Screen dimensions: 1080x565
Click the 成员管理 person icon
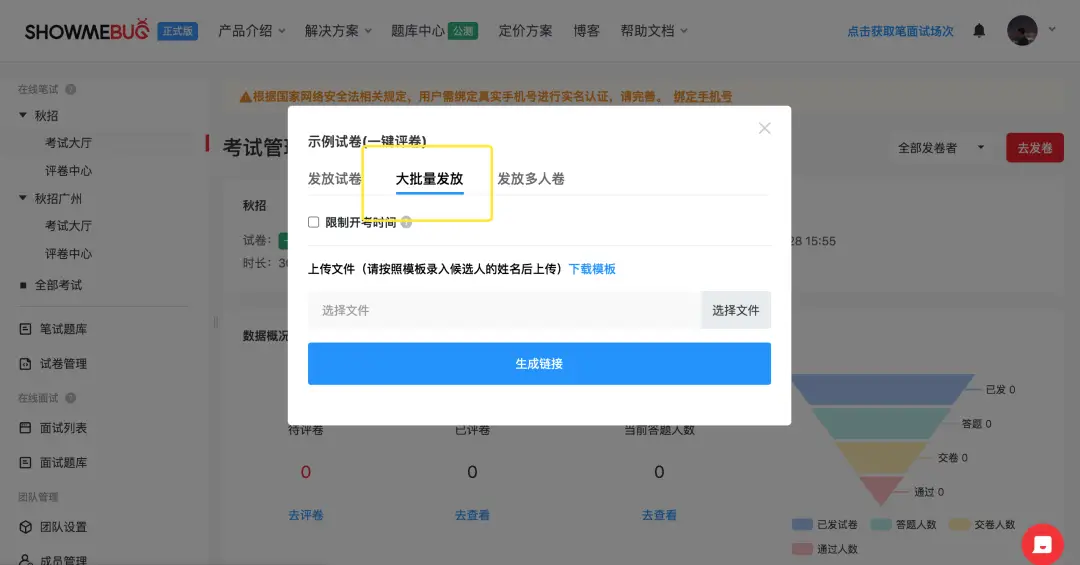(x=25, y=559)
